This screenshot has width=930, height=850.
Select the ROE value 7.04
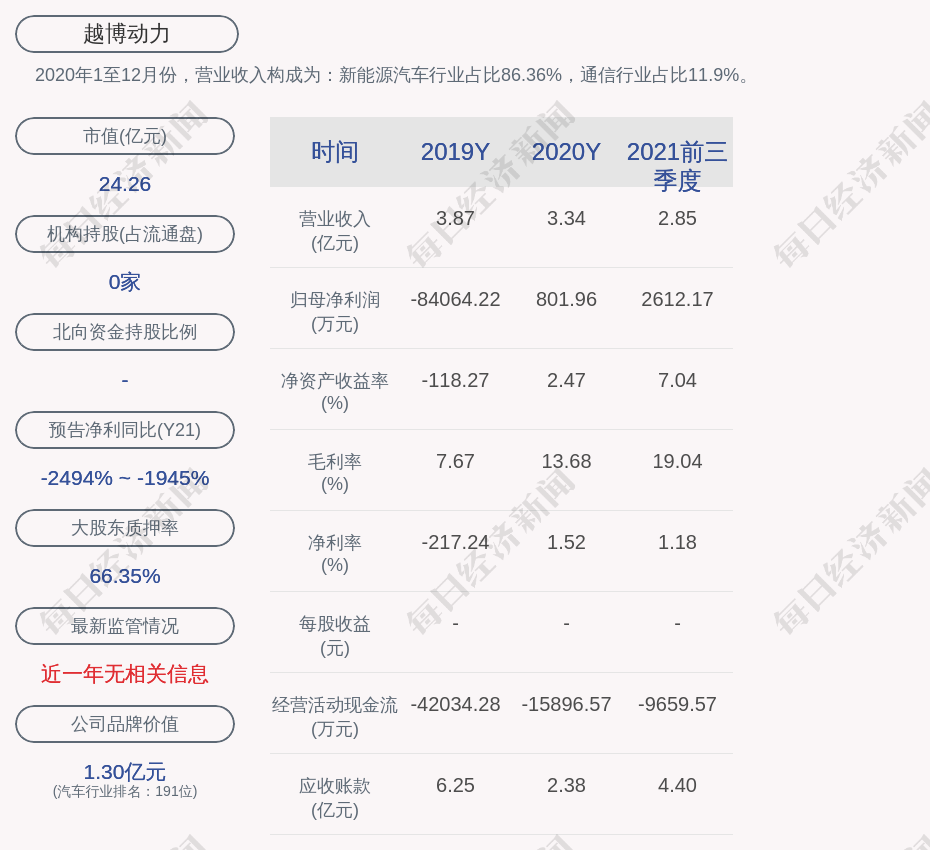pos(677,380)
